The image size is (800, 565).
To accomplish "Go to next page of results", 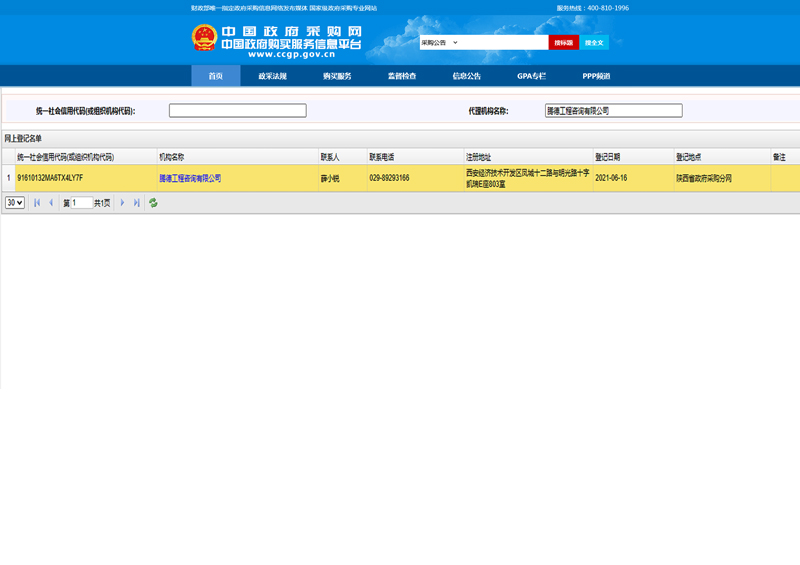I will click(123, 203).
